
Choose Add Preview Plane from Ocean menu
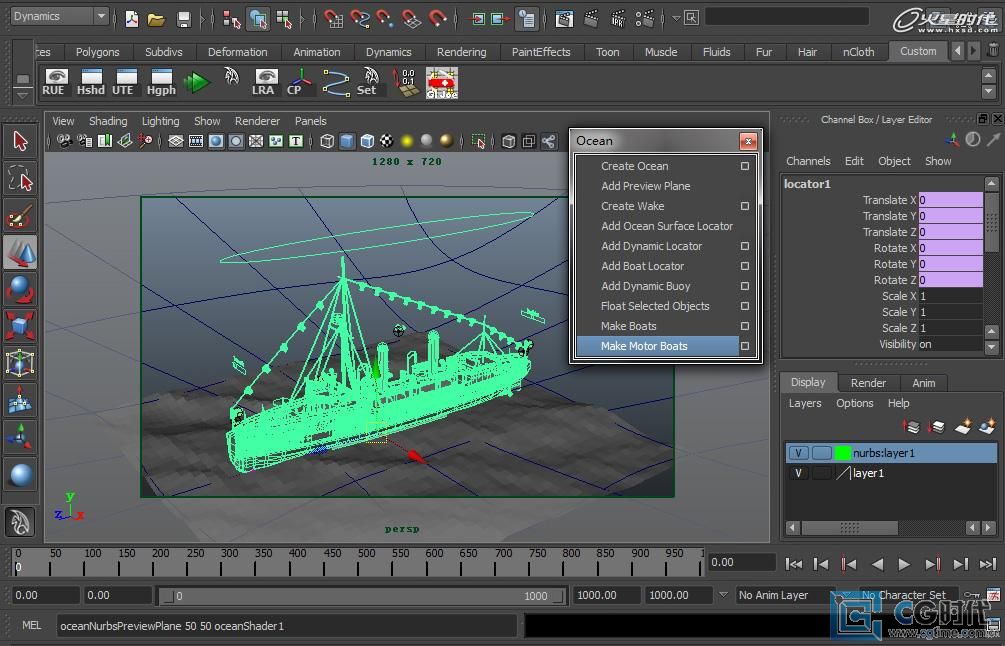tap(645, 186)
